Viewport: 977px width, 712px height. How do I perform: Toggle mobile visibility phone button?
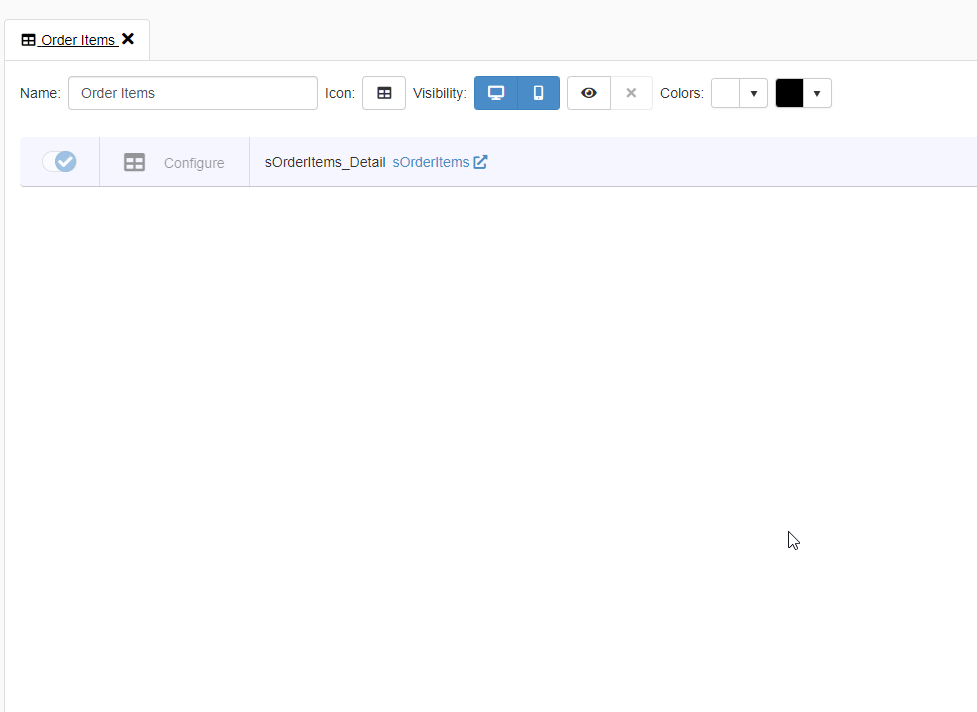point(538,93)
